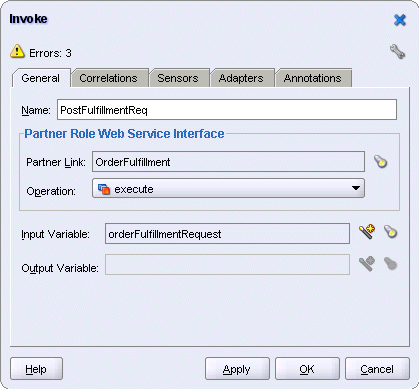419x389 pixels.
Task: Click the grayed browse Output Variable icon
Action: [390, 264]
